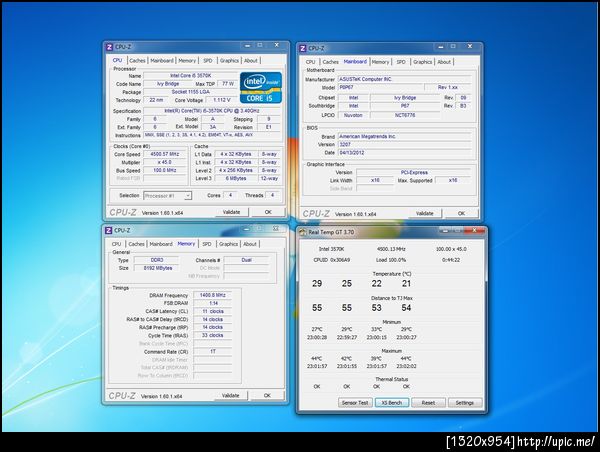Click the CPUID 0x306A9 text in Real Temp
Screen dimensions: 600x452
tap(331, 260)
